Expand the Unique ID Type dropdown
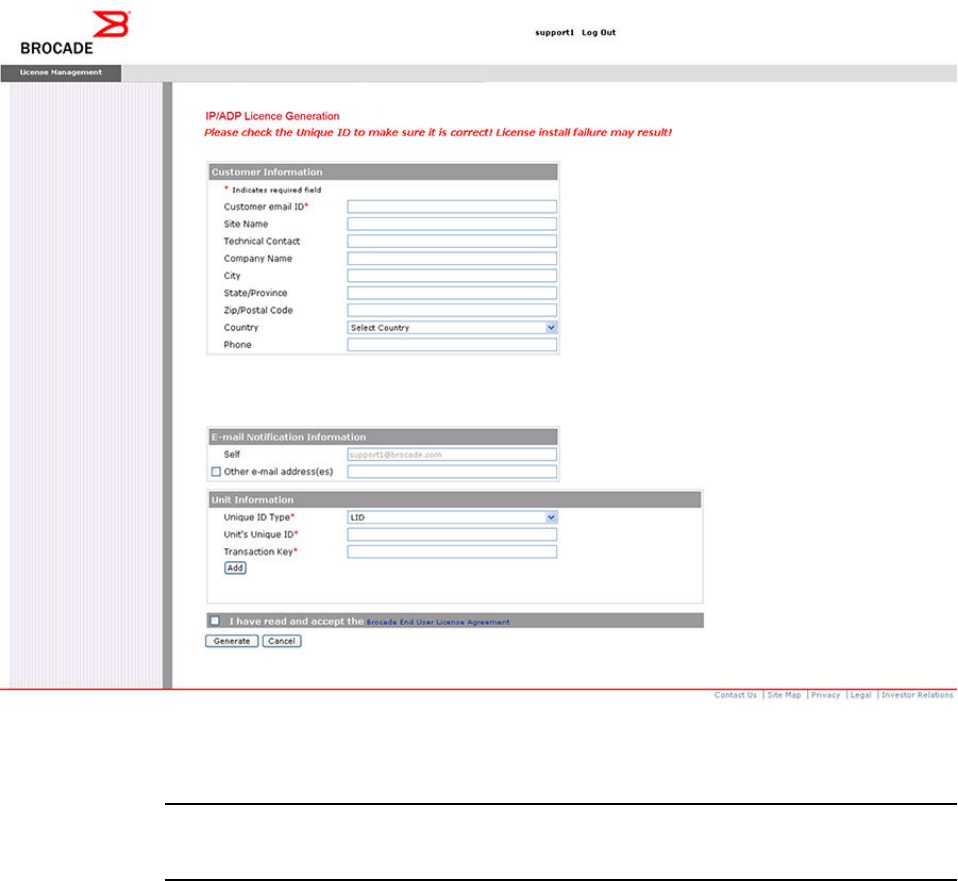The height and width of the screenshot is (881, 958). pyautogui.click(x=452, y=517)
